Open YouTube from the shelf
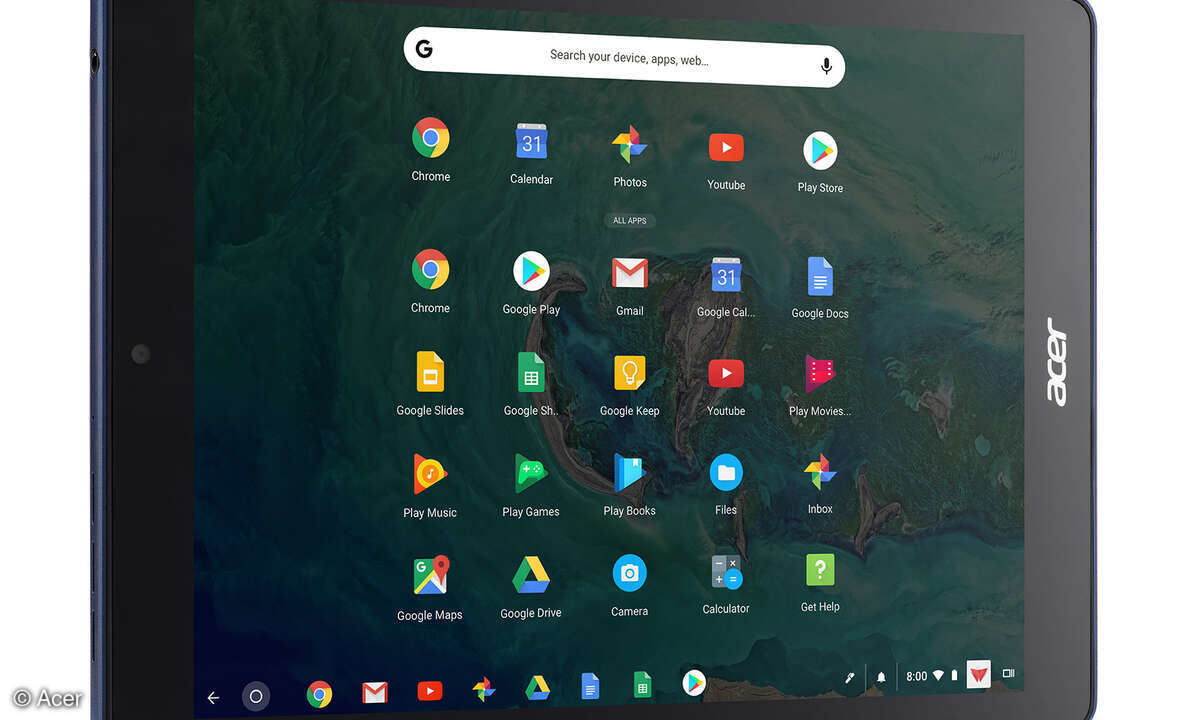1200x720 pixels. [x=429, y=691]
